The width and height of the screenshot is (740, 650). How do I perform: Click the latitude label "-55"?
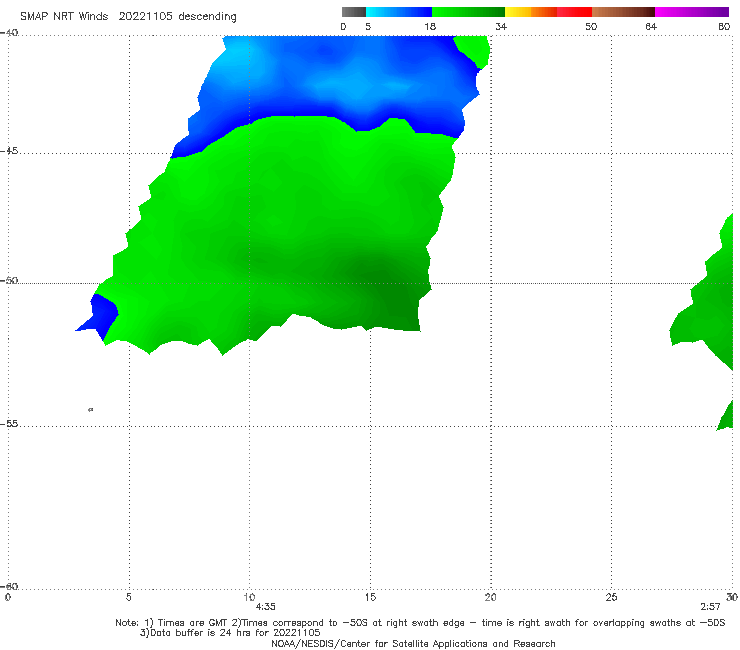[9, 424]
